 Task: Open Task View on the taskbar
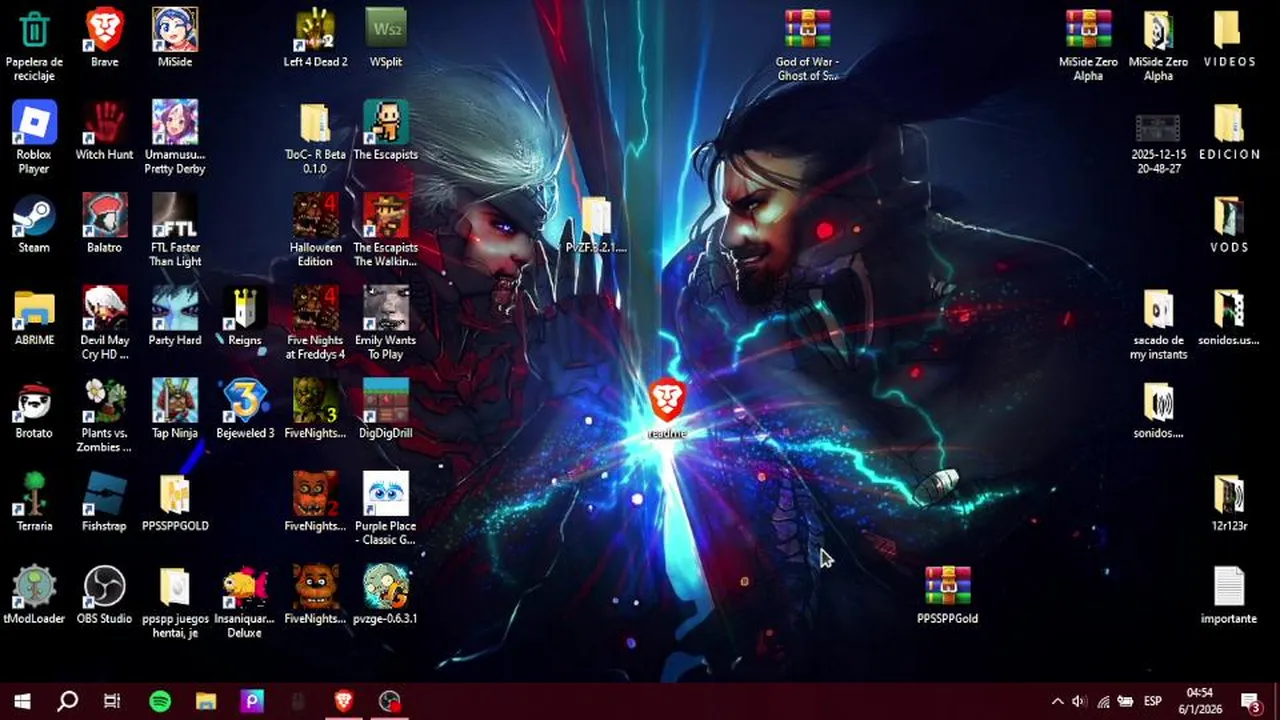[112, 701]
